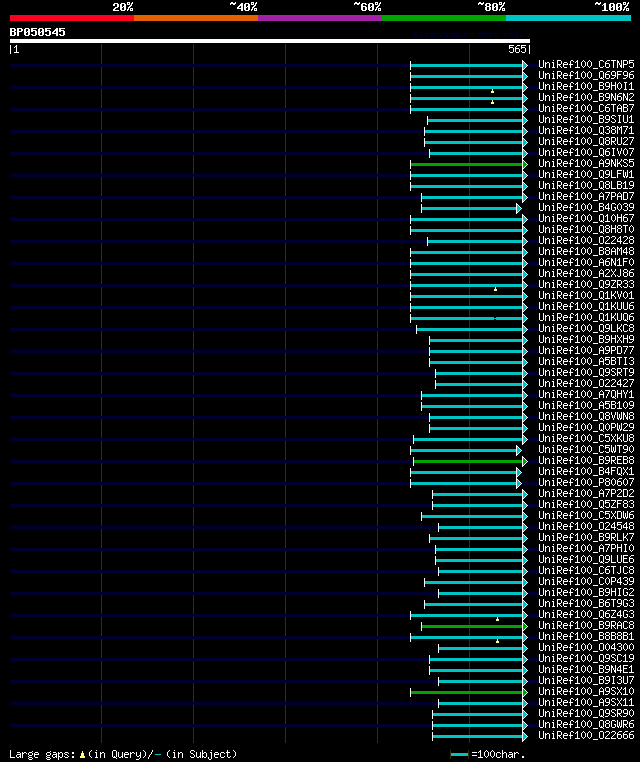
Task: Open the UniRef100_Q8RU27 hit label
Action: (x=586, y=141)
